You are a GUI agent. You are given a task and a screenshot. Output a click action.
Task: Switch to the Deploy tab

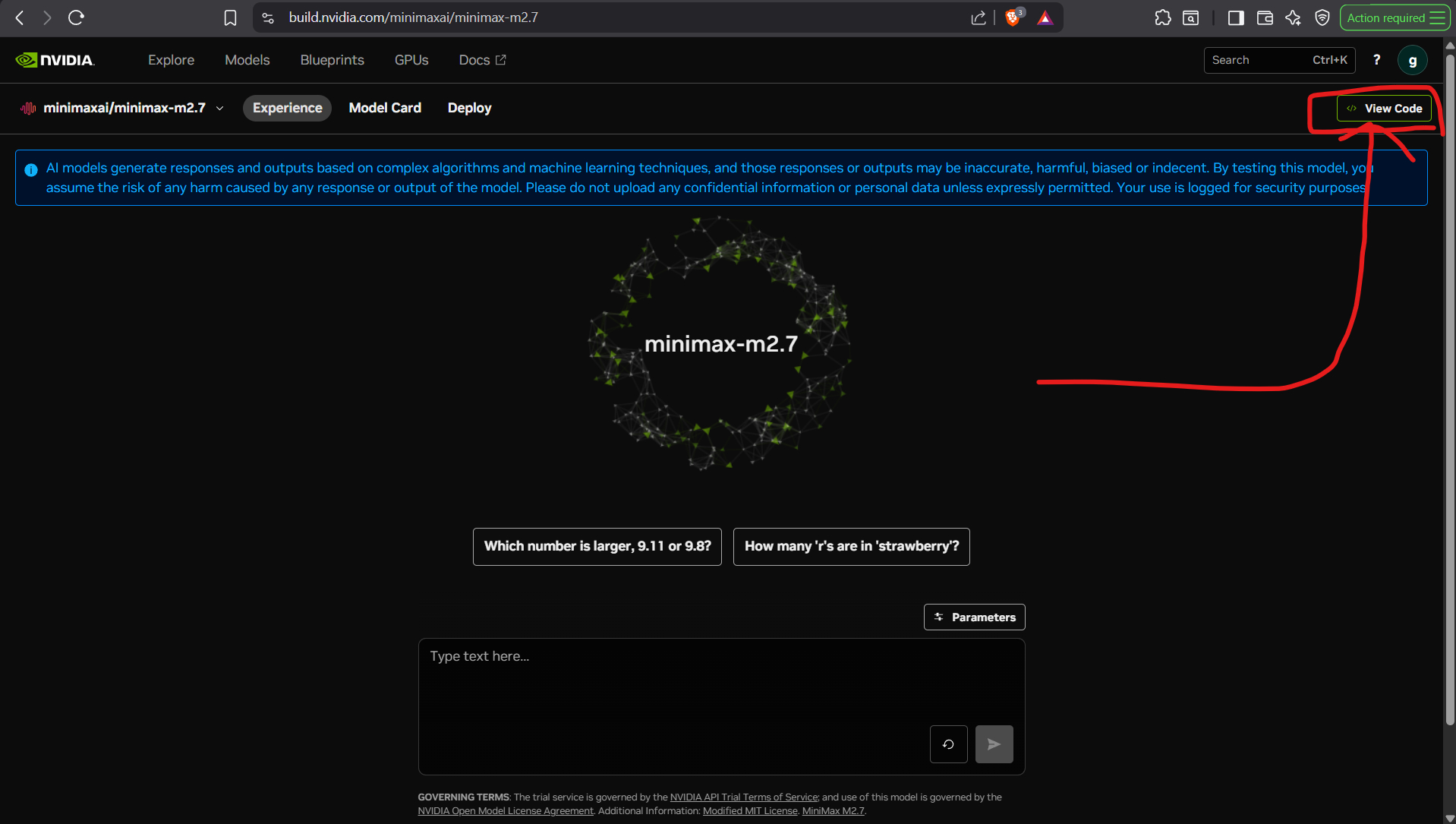(x=469, y=108)
